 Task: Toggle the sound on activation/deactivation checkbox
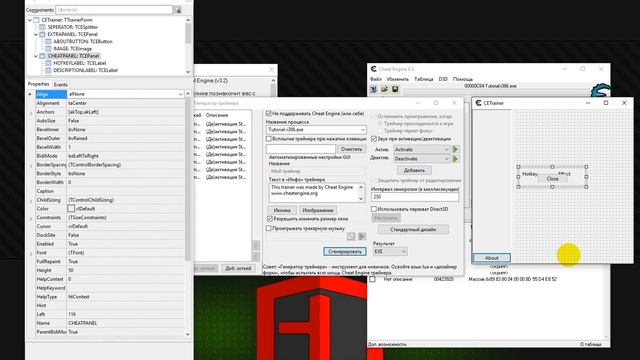tap(374, 139)
